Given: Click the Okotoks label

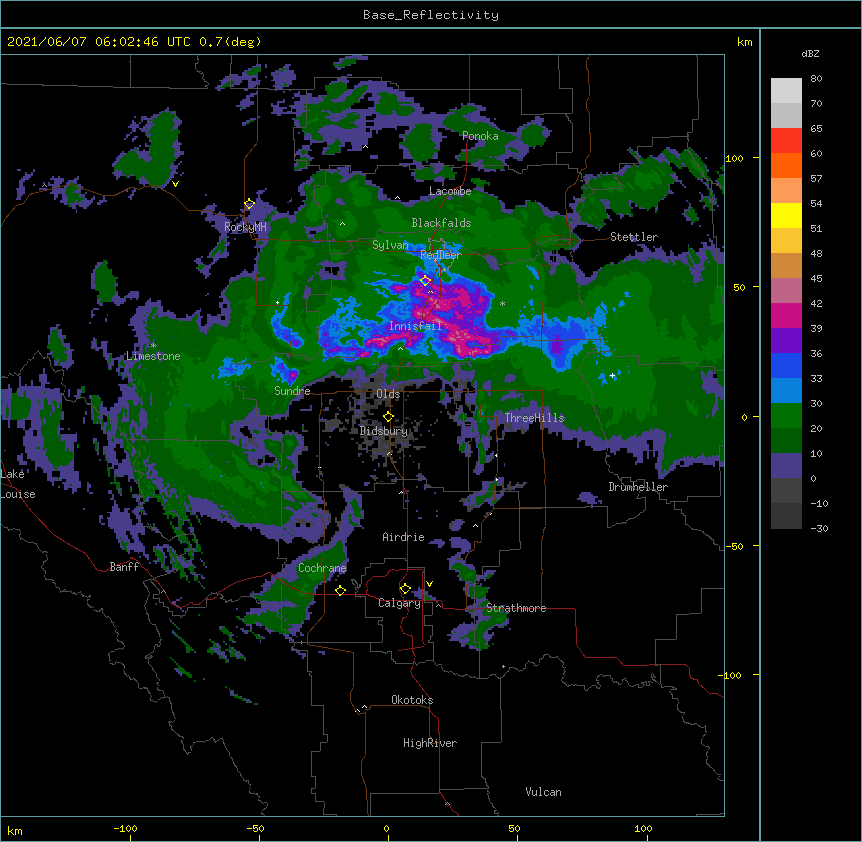Looking at the screenshot, I should coord(412,700).
